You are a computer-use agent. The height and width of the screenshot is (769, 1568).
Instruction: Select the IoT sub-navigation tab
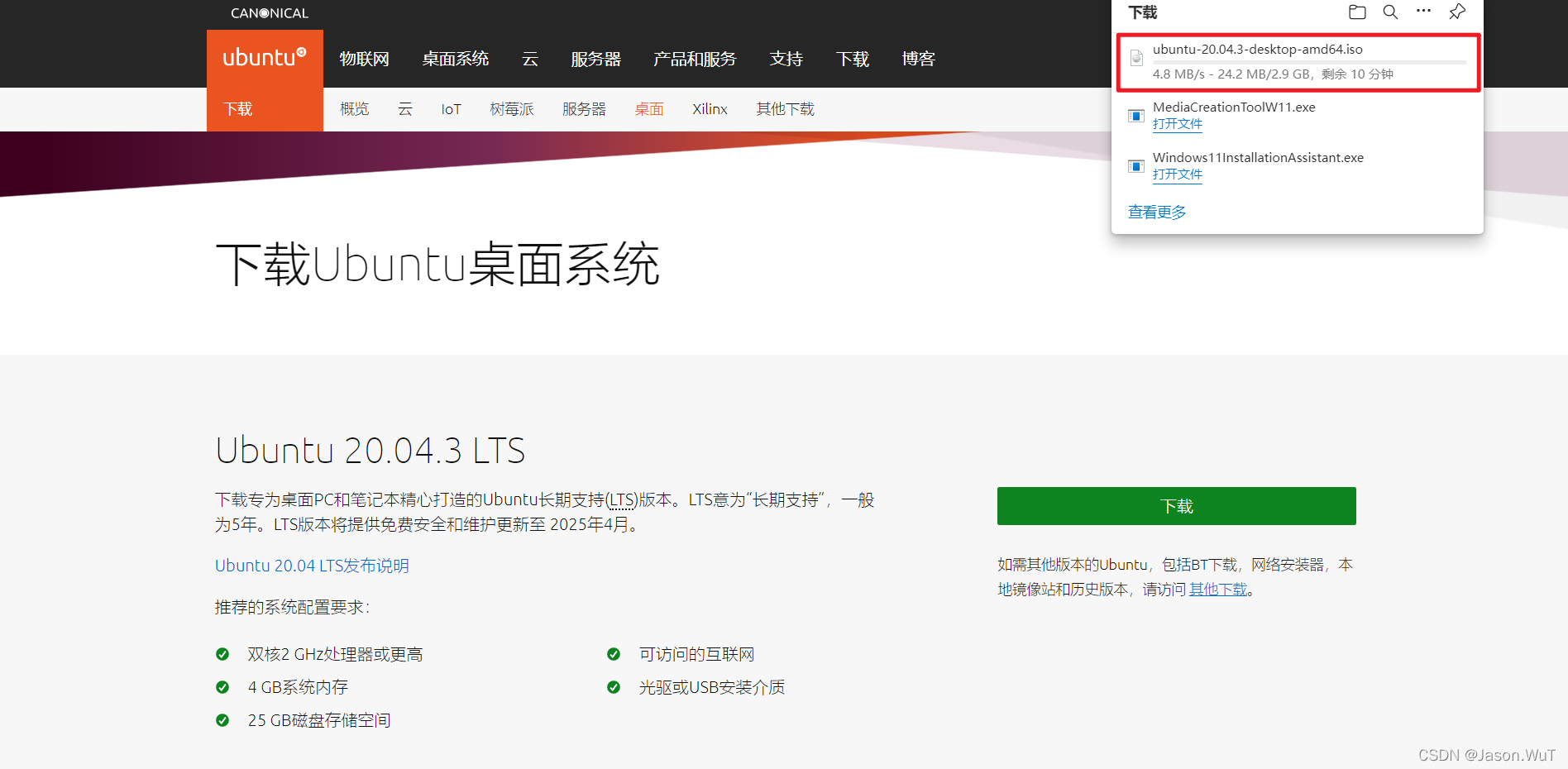pyautogui.click(x=451, y=109)
